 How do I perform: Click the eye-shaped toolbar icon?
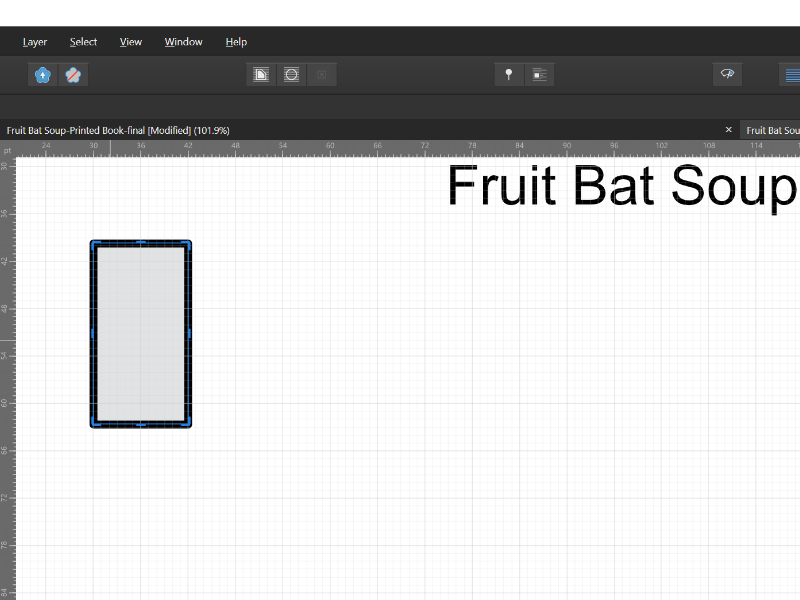727,75
